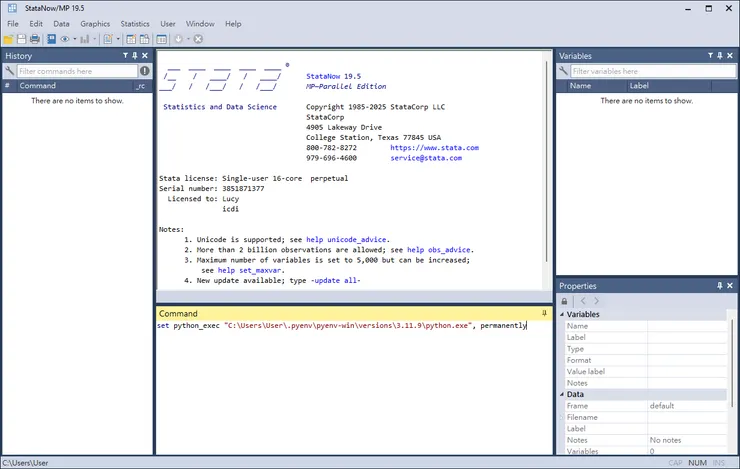
Task: Open the dropdown beside the down-arrow icon
Action: click(188, 39)
